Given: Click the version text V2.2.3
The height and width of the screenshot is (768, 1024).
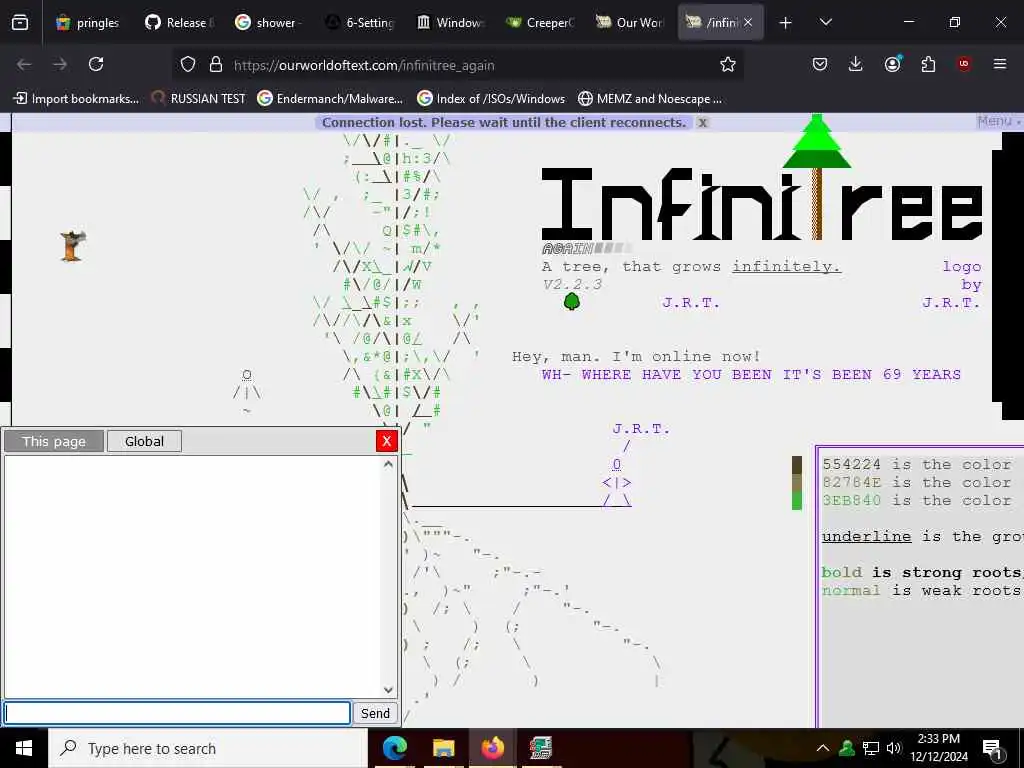Looking at the screenshot, I should click(x=572, y=285).
